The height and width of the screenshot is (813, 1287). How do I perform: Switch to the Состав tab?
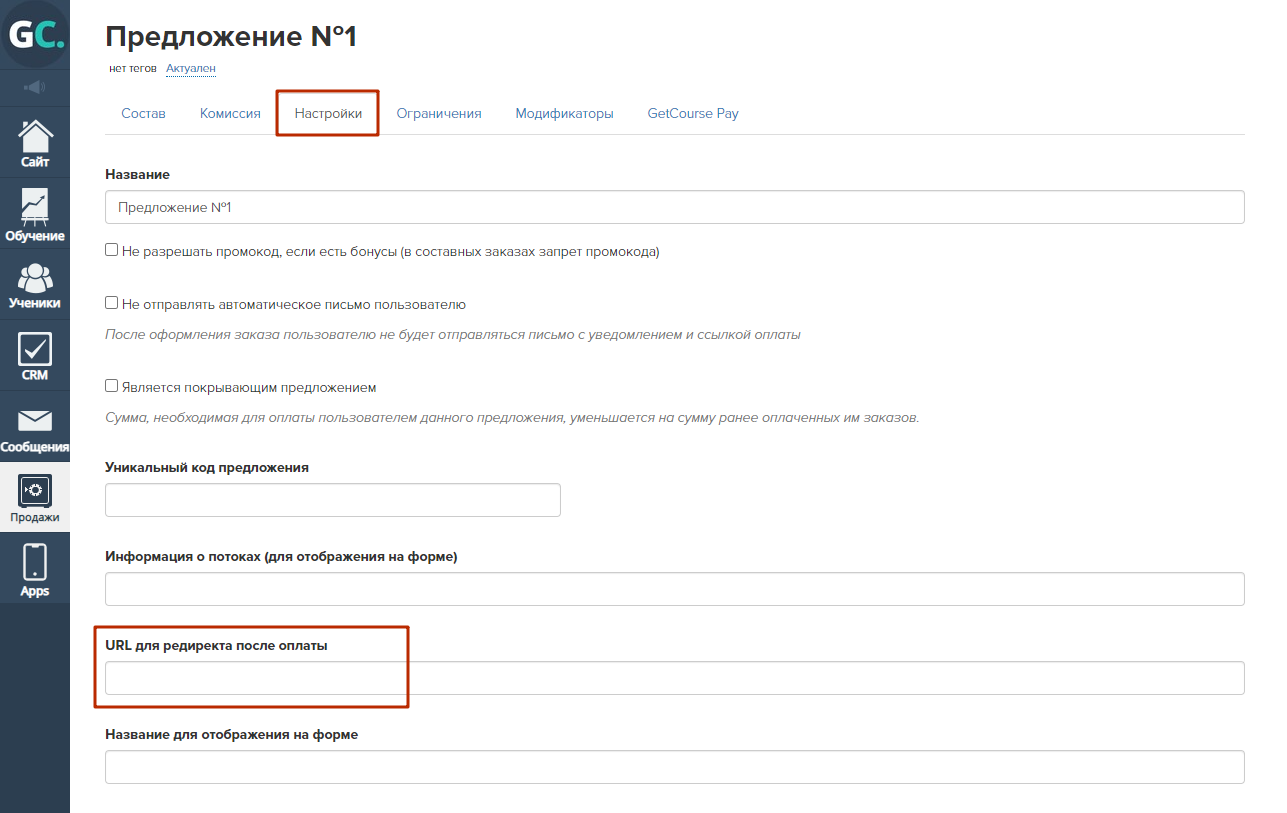(x=143, y=114)
